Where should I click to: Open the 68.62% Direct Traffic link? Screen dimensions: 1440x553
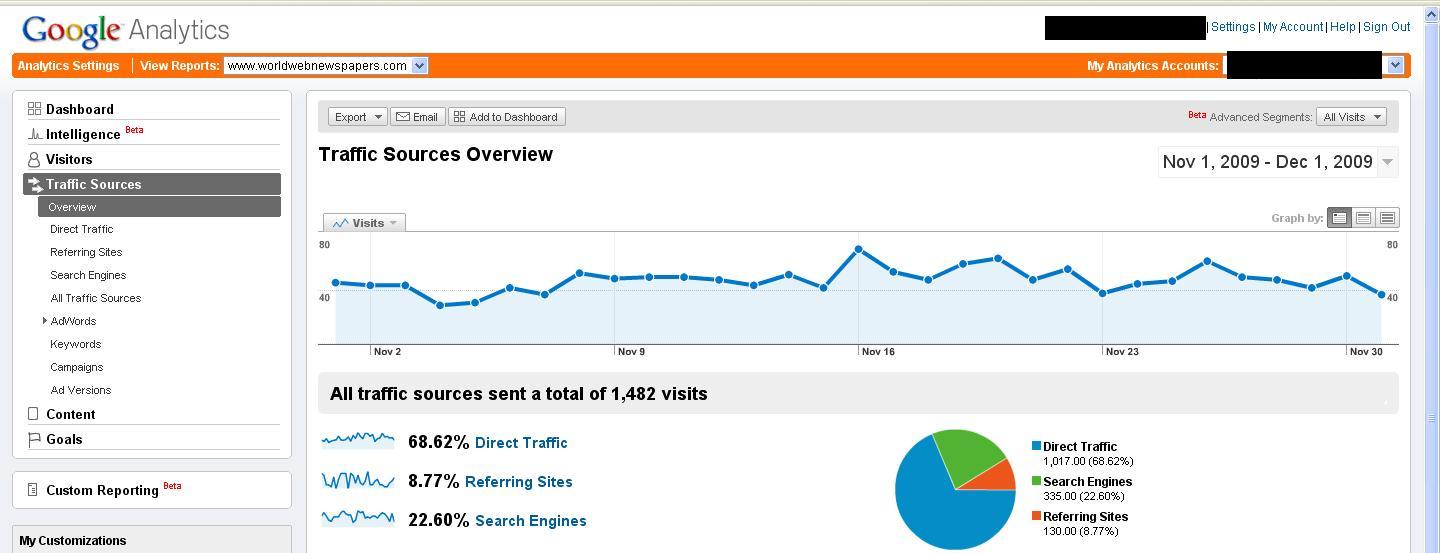pos(521,442)
